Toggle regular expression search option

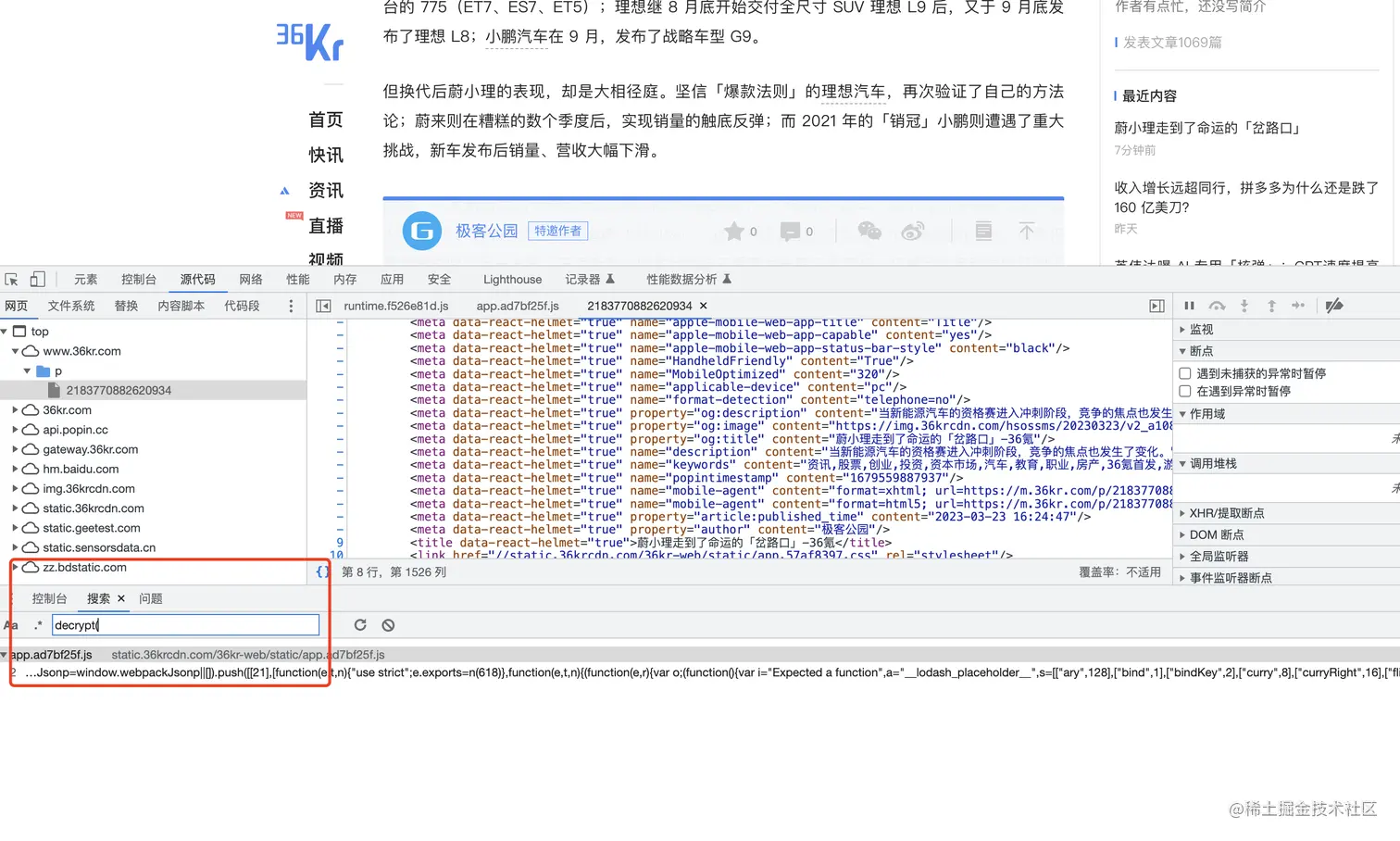(38, 625)
